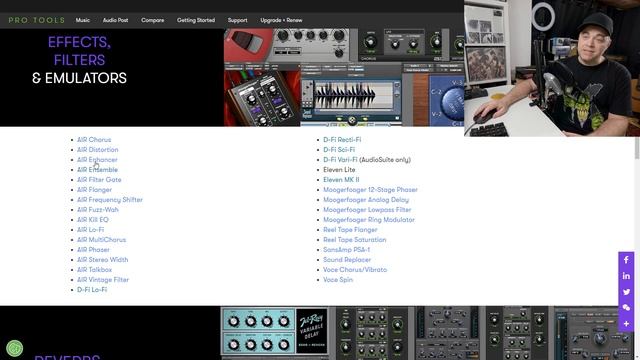The width and height of the screenshot is (640, 360).
Task: Open the Audio Post menu item
Action: 116,20
